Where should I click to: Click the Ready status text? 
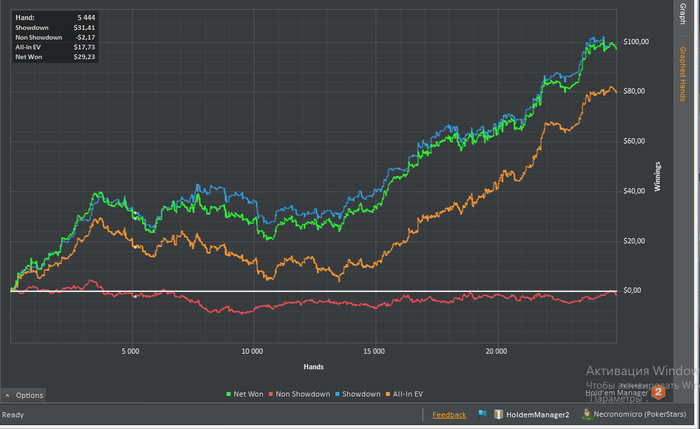[x=12, y=415]
